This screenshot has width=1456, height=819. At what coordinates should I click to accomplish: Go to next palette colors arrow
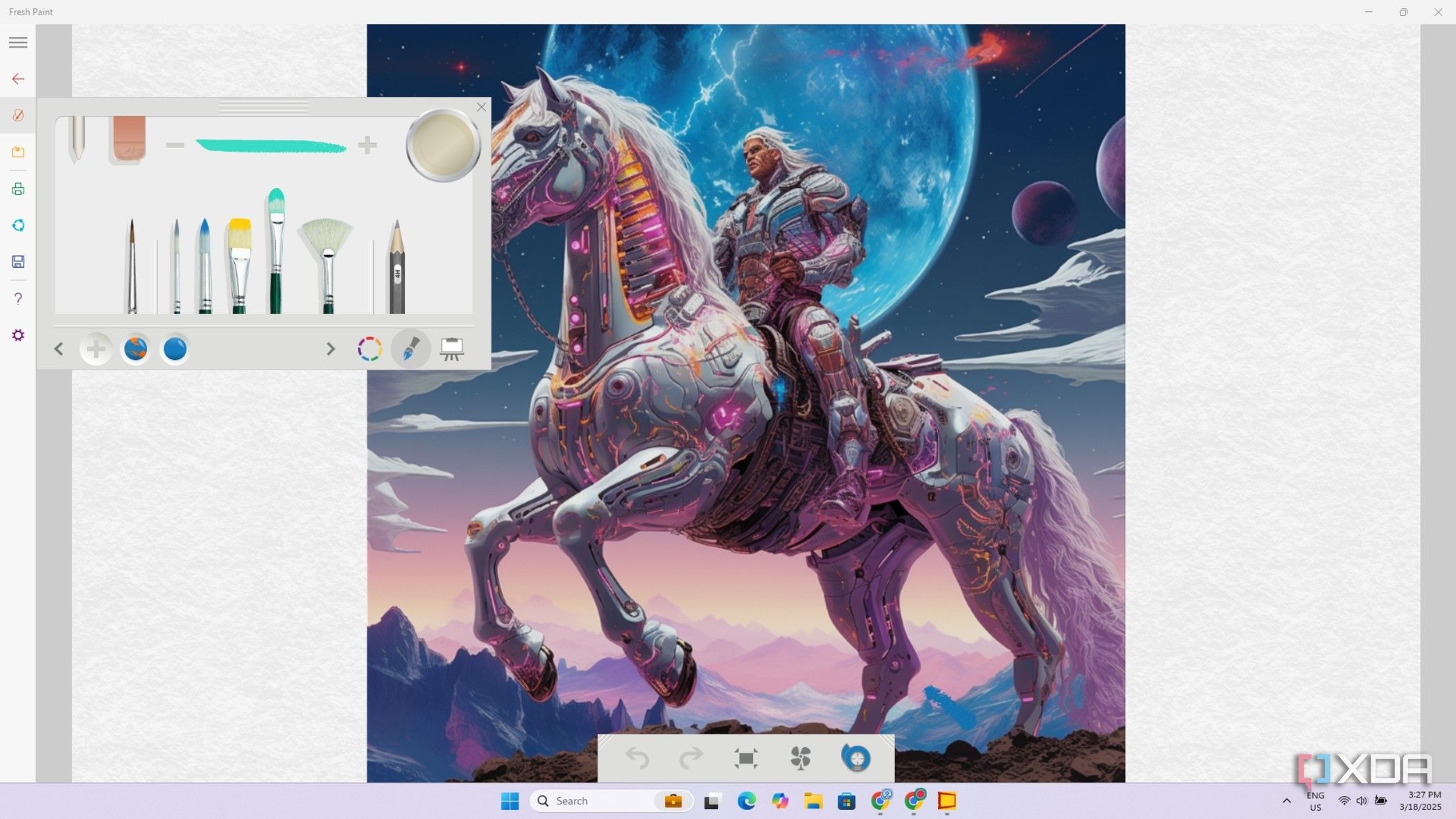pos(331,349)
